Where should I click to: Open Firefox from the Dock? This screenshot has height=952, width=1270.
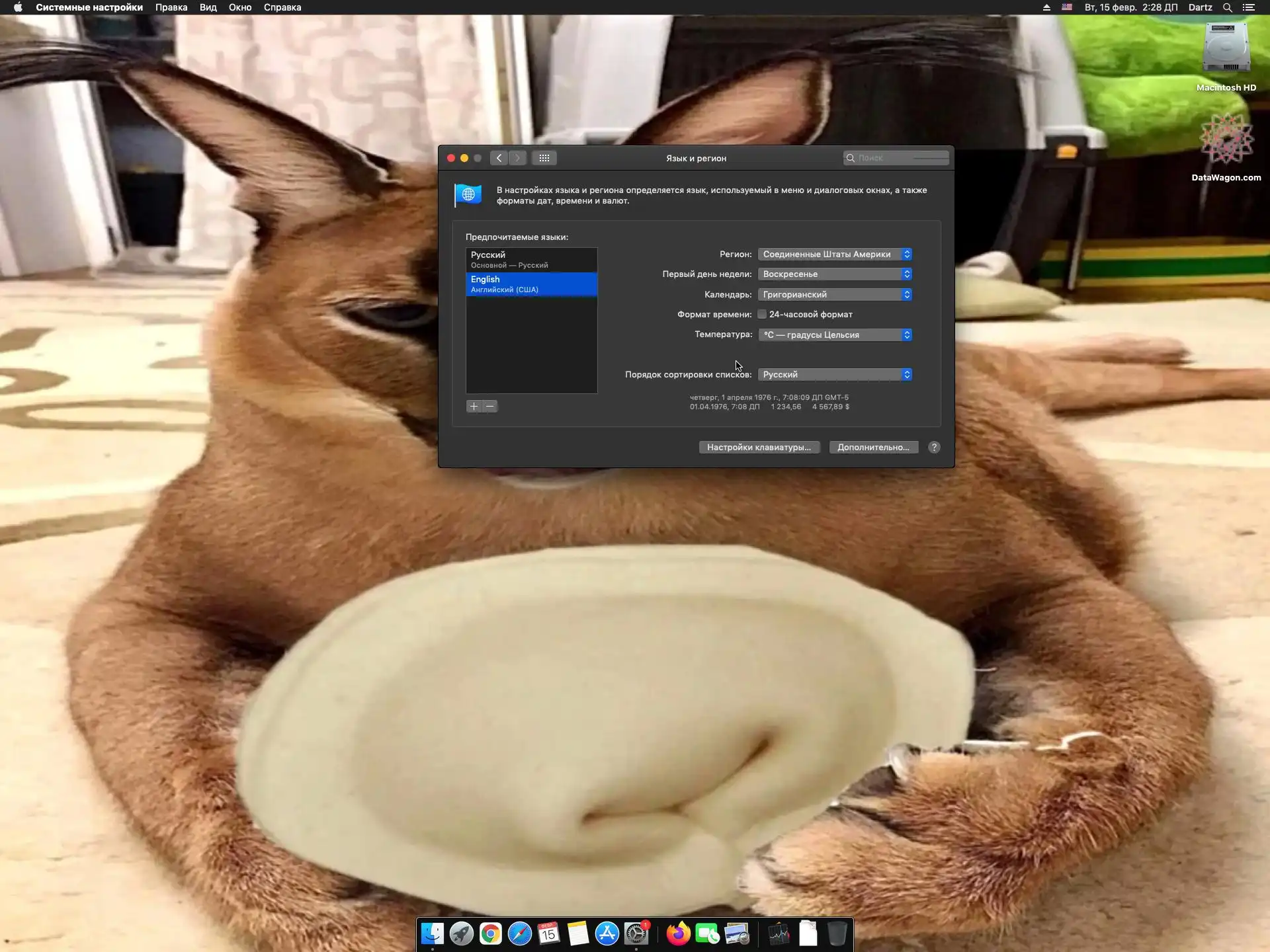click(678, 933)
